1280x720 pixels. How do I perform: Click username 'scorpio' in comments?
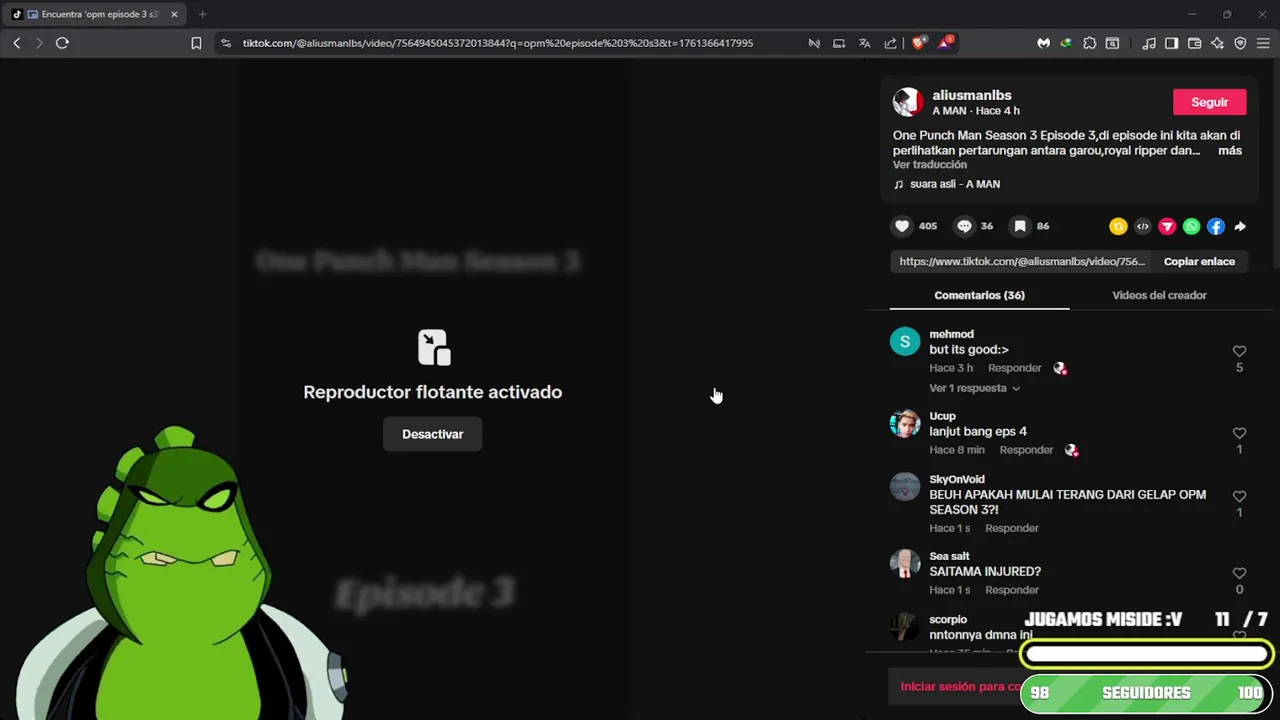(x=948, y=619)
